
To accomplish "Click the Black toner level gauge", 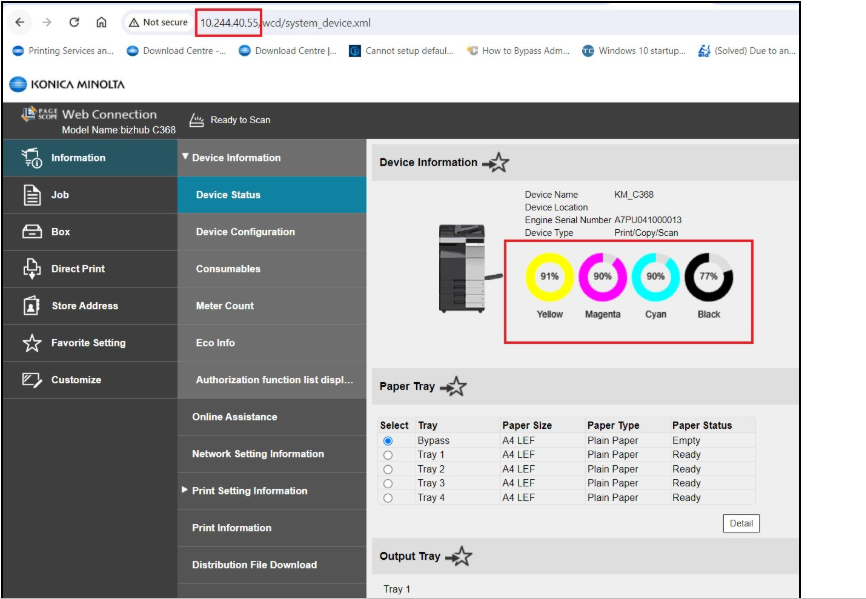I will pos(709,277).
